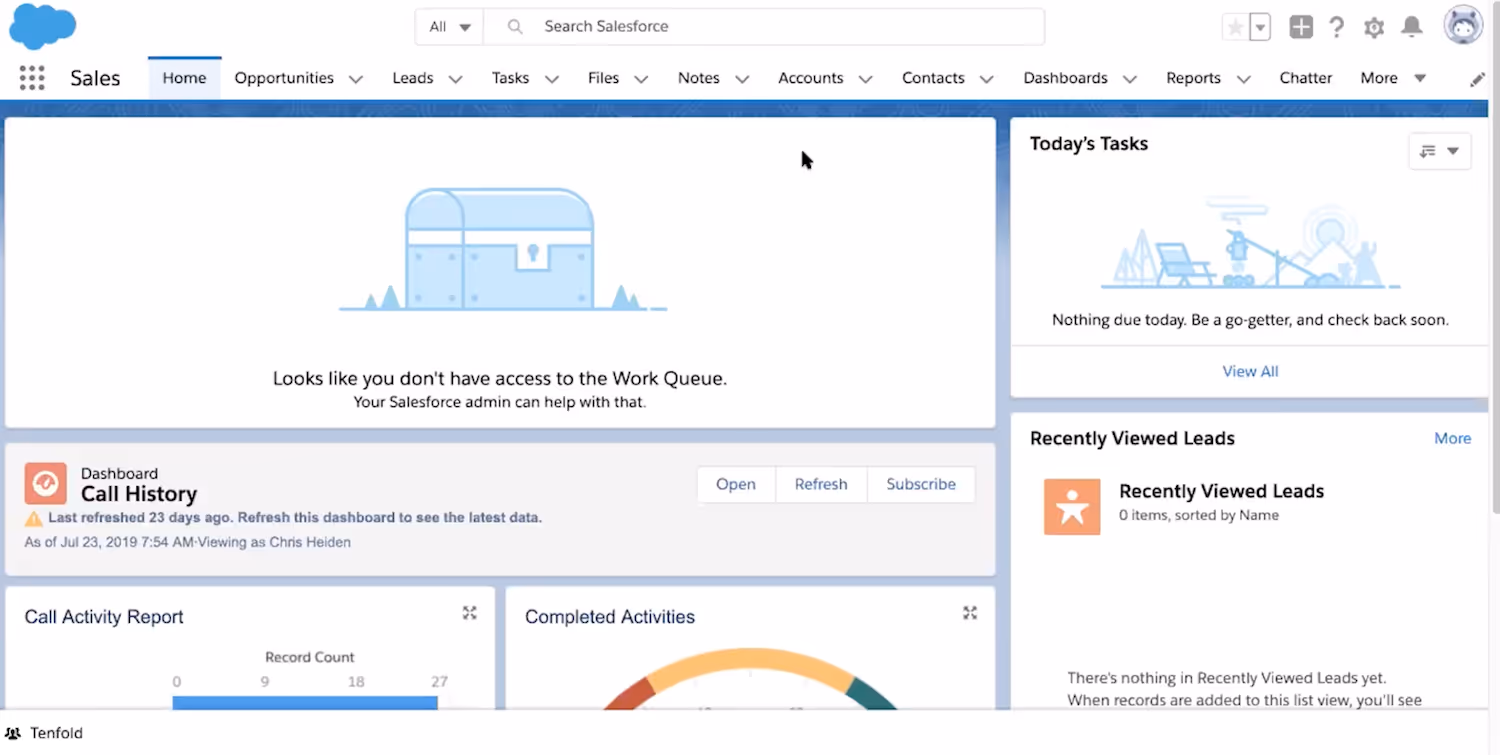Open the Tenfold utility bar item
The image size is (1500, 755).
tap(44, 733)
